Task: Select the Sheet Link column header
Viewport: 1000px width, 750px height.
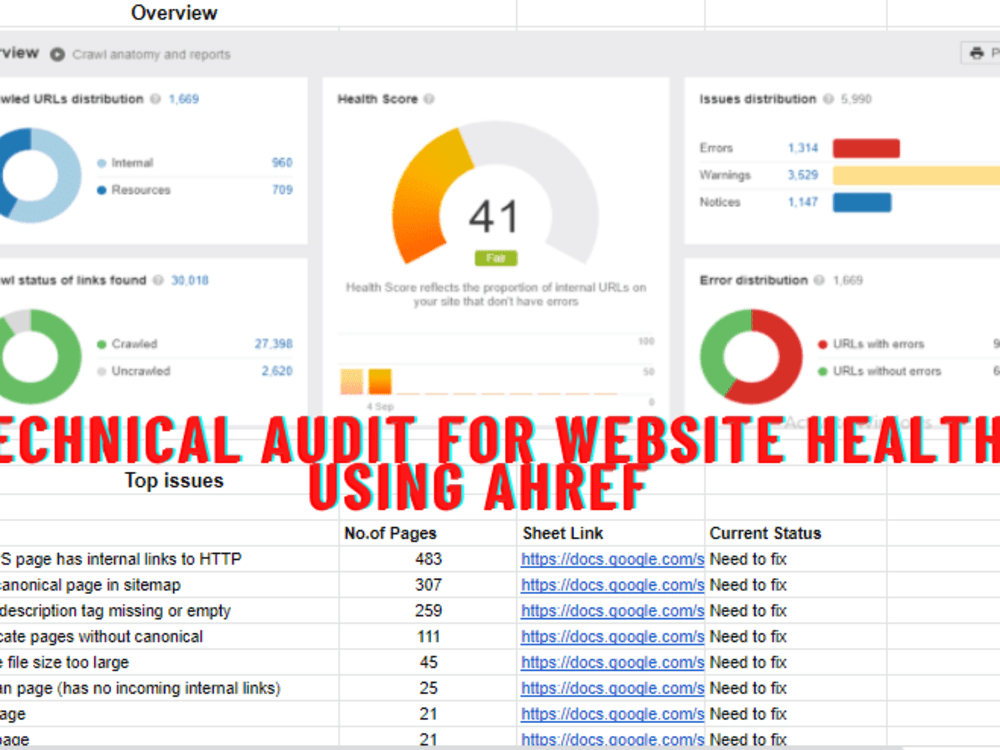Action: click(x=610, y=533)
